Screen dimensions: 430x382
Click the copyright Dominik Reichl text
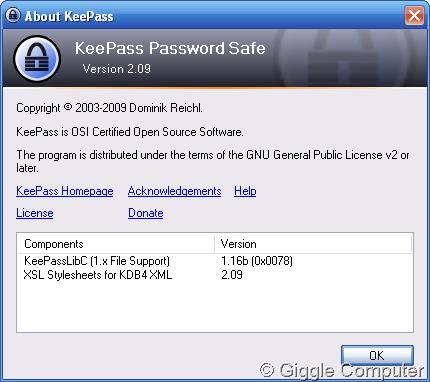tap(109, 108)
